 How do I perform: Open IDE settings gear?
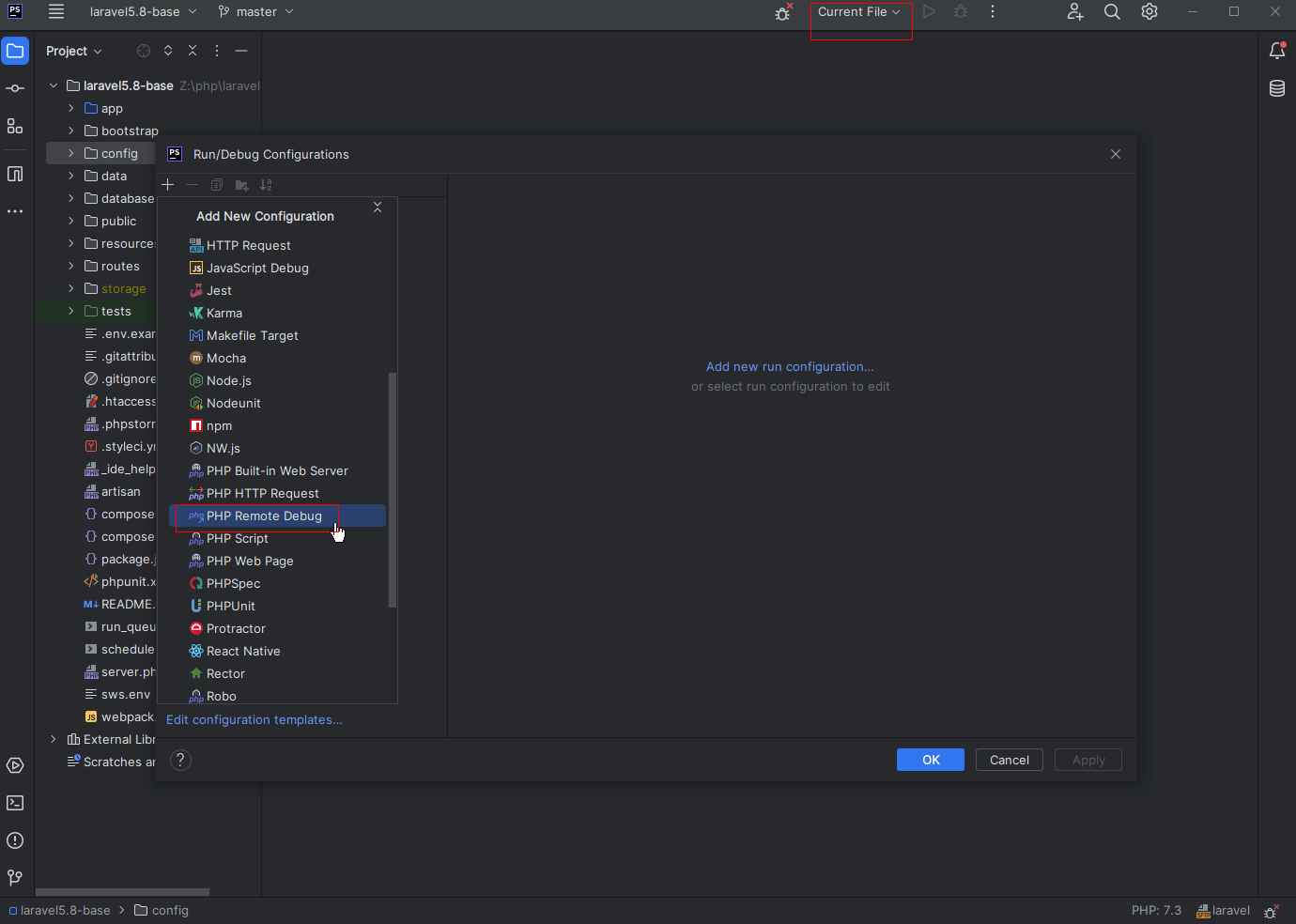(x=1149, y=12)
